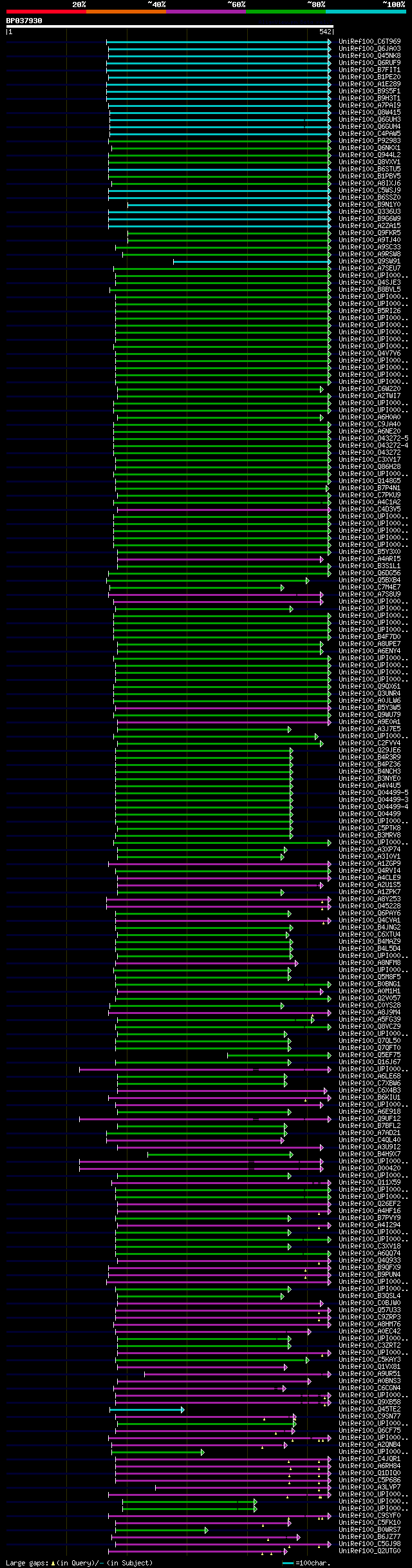
Task: Select label UniRef100_C9JA40
Action: point(370,425)
